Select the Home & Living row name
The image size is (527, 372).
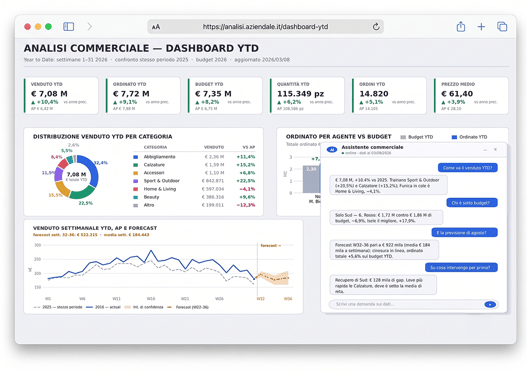point(160,189)
